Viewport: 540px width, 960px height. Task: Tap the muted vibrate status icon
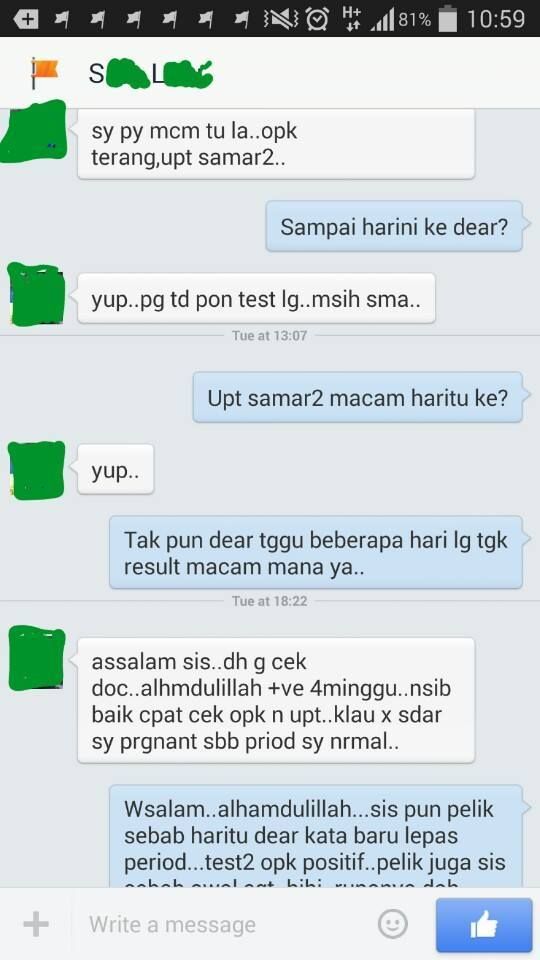click(282, 19)
